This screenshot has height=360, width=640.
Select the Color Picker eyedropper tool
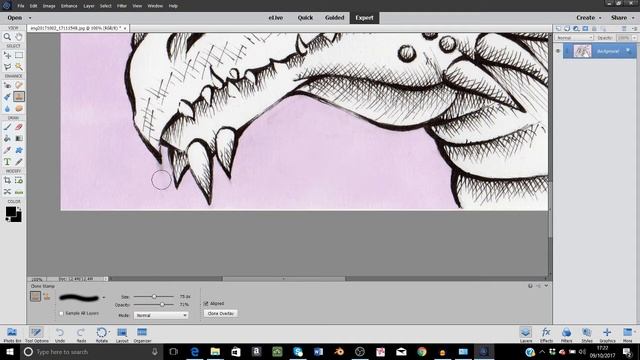tap(7, 150)
